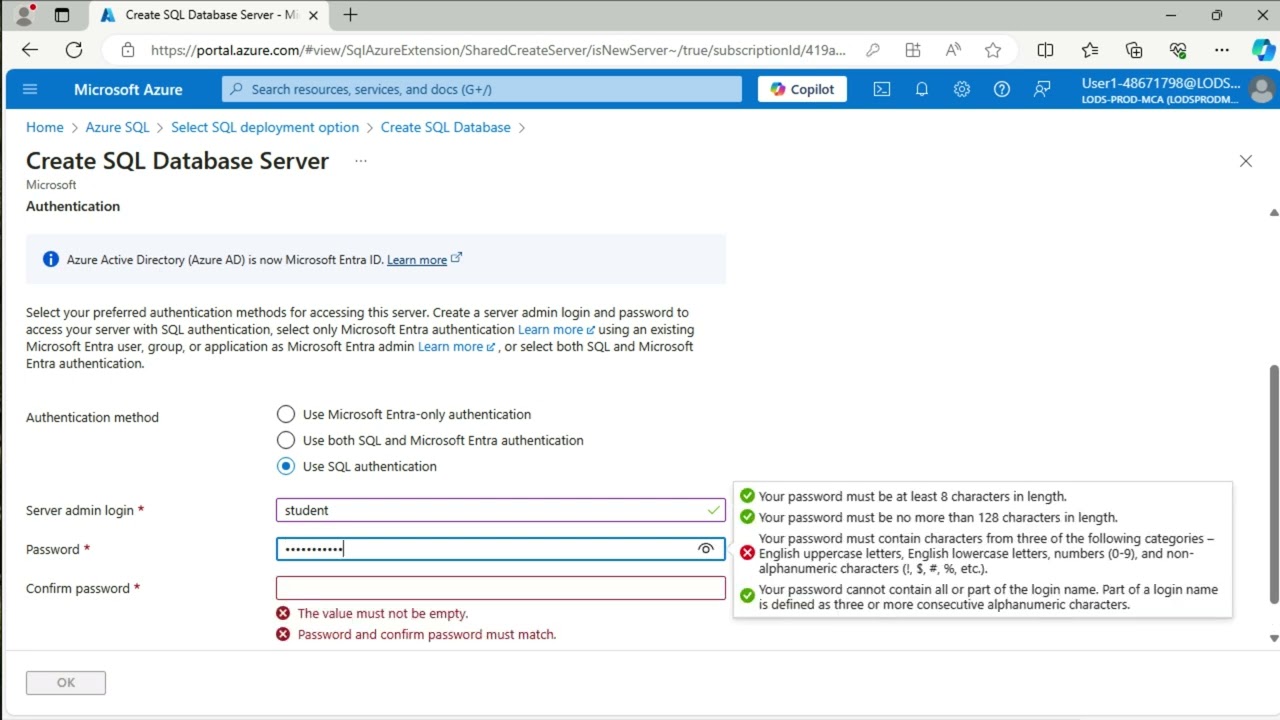Click the Read aloud icon

[x=953, y=50]
